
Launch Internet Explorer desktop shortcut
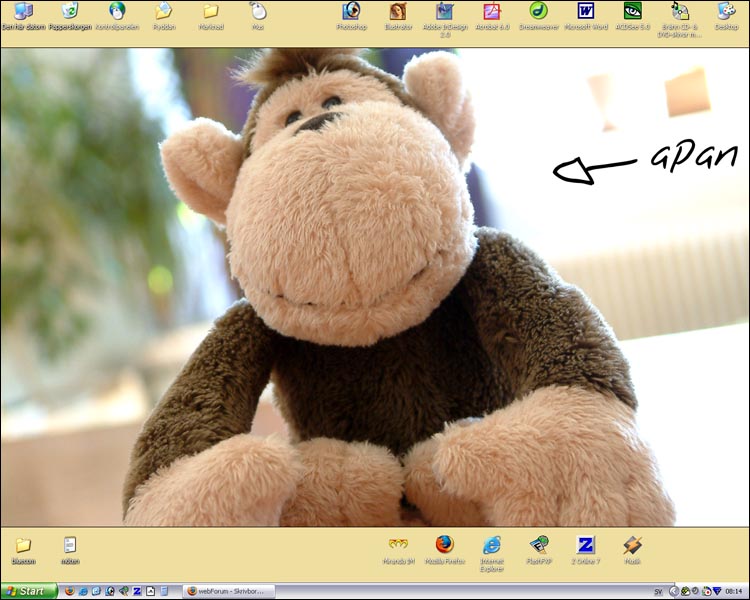(x=492, y=545)
